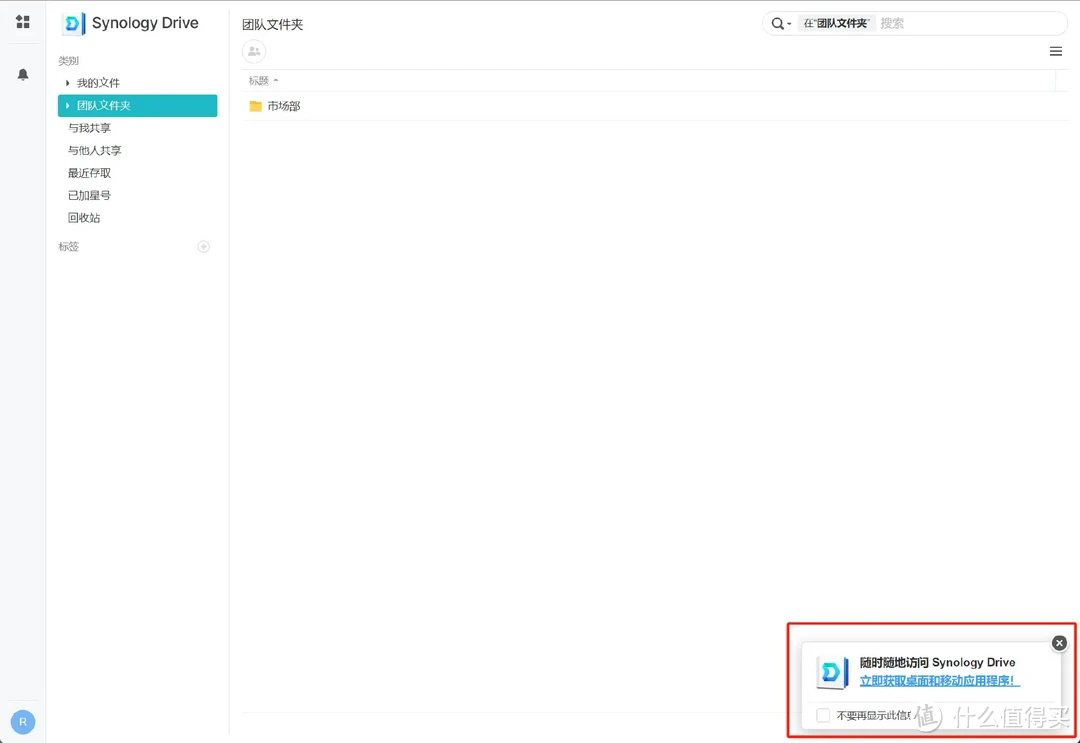Expand the 团队文件夹 tree arrow
Viewport: 1080px width, 743px height.
[68, 106]
